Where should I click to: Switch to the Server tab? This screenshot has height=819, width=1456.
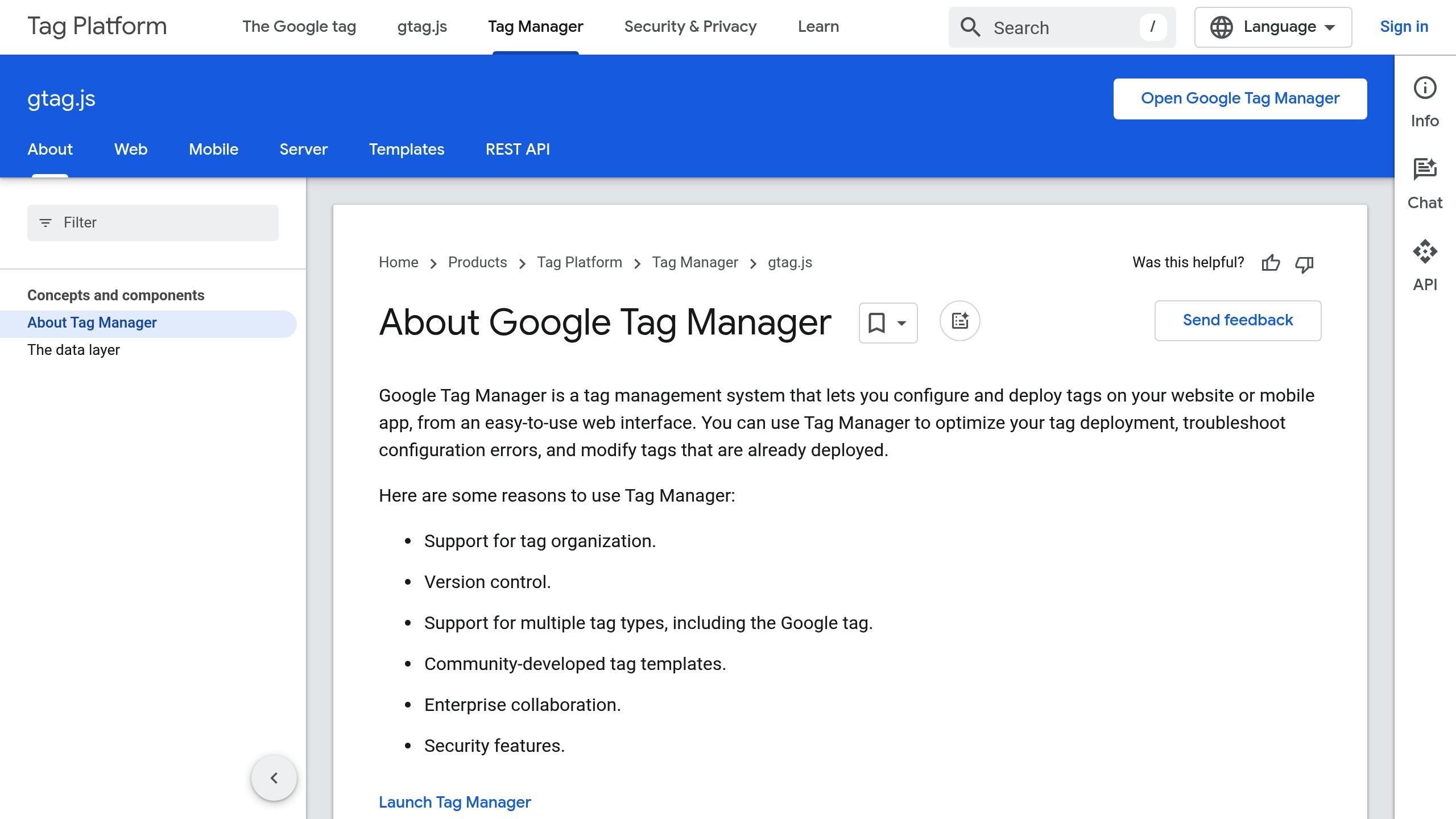click(x=304, y=149)
